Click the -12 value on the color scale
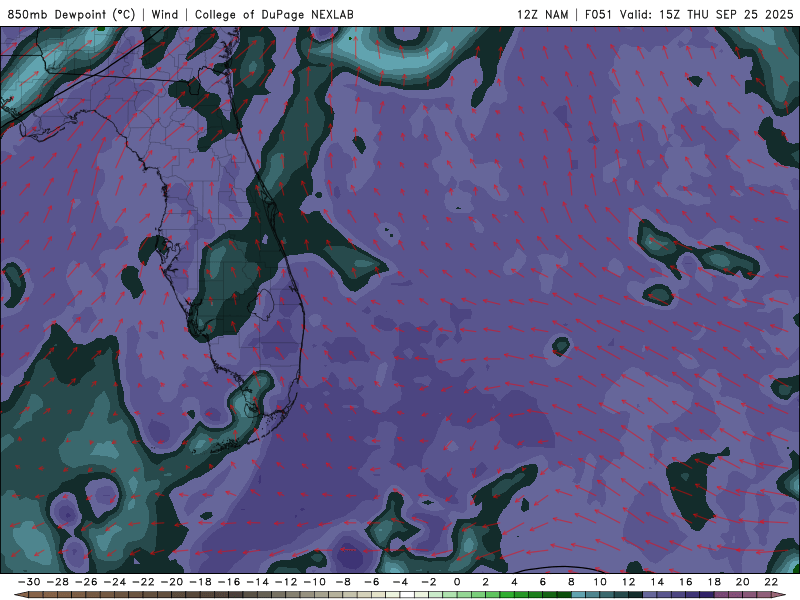The image size is (800, 600). 286,582
